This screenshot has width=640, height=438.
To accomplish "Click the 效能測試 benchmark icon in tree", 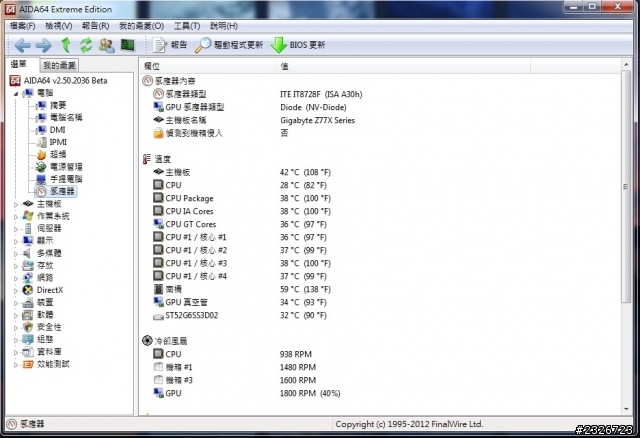I will pyautogui.click(x=28, y=364).
